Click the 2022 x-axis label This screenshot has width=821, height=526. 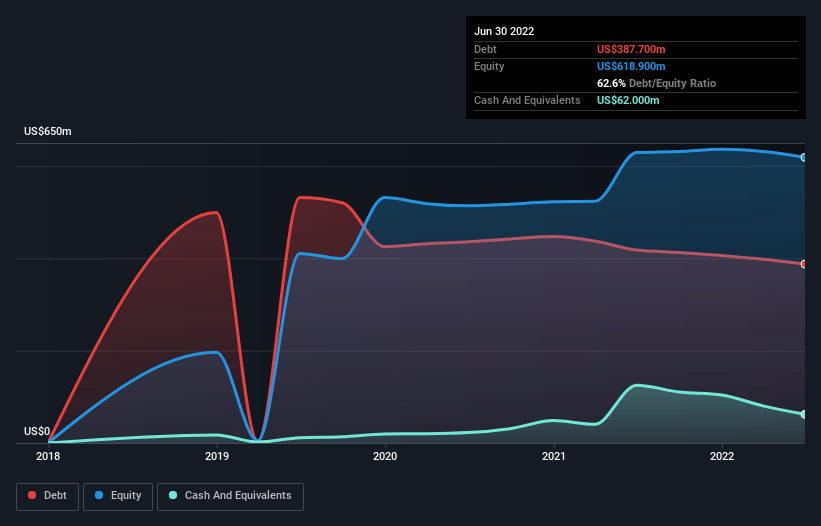click(722, 456)
